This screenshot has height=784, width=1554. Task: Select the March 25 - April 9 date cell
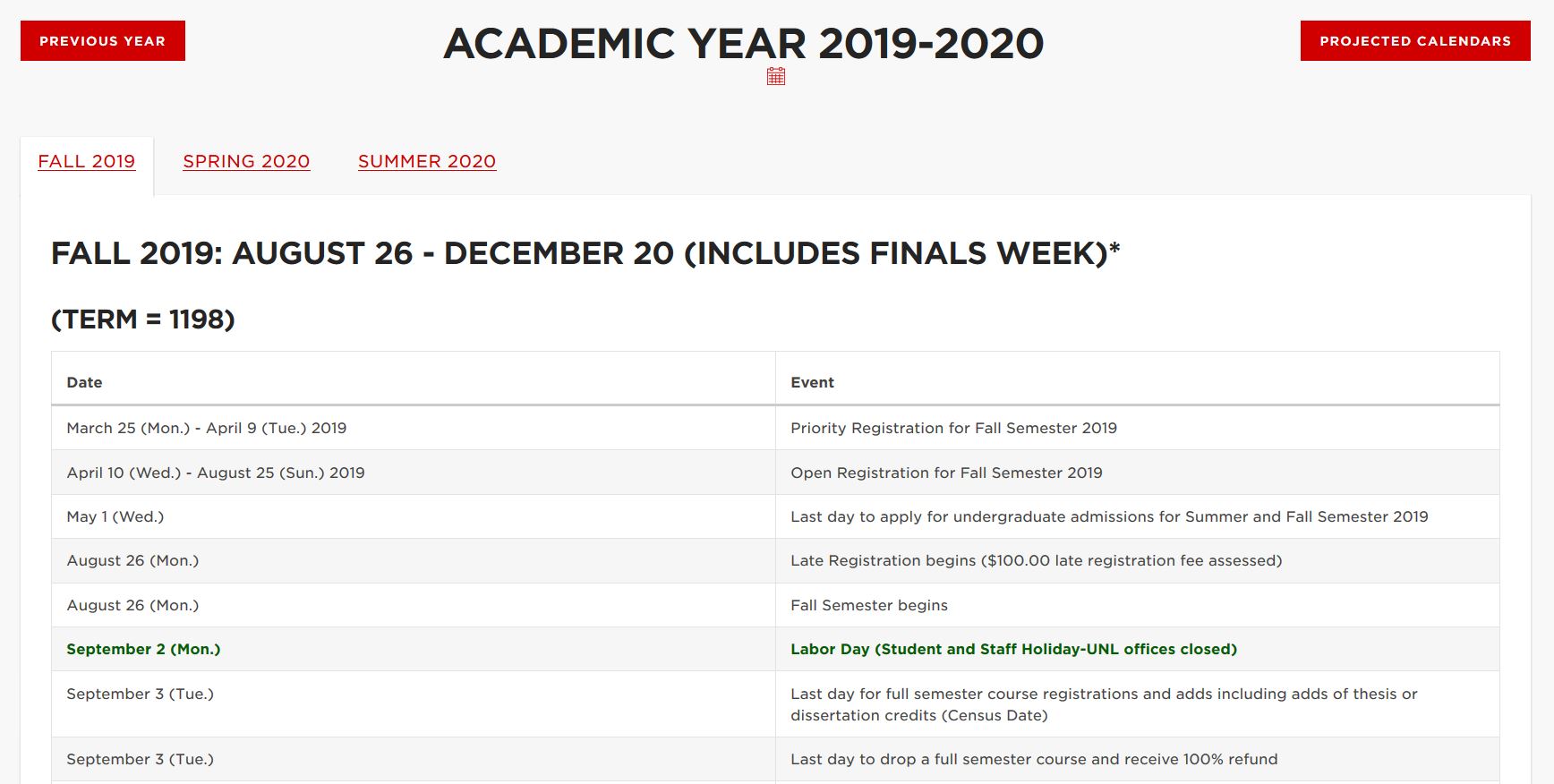coord(207,429)
